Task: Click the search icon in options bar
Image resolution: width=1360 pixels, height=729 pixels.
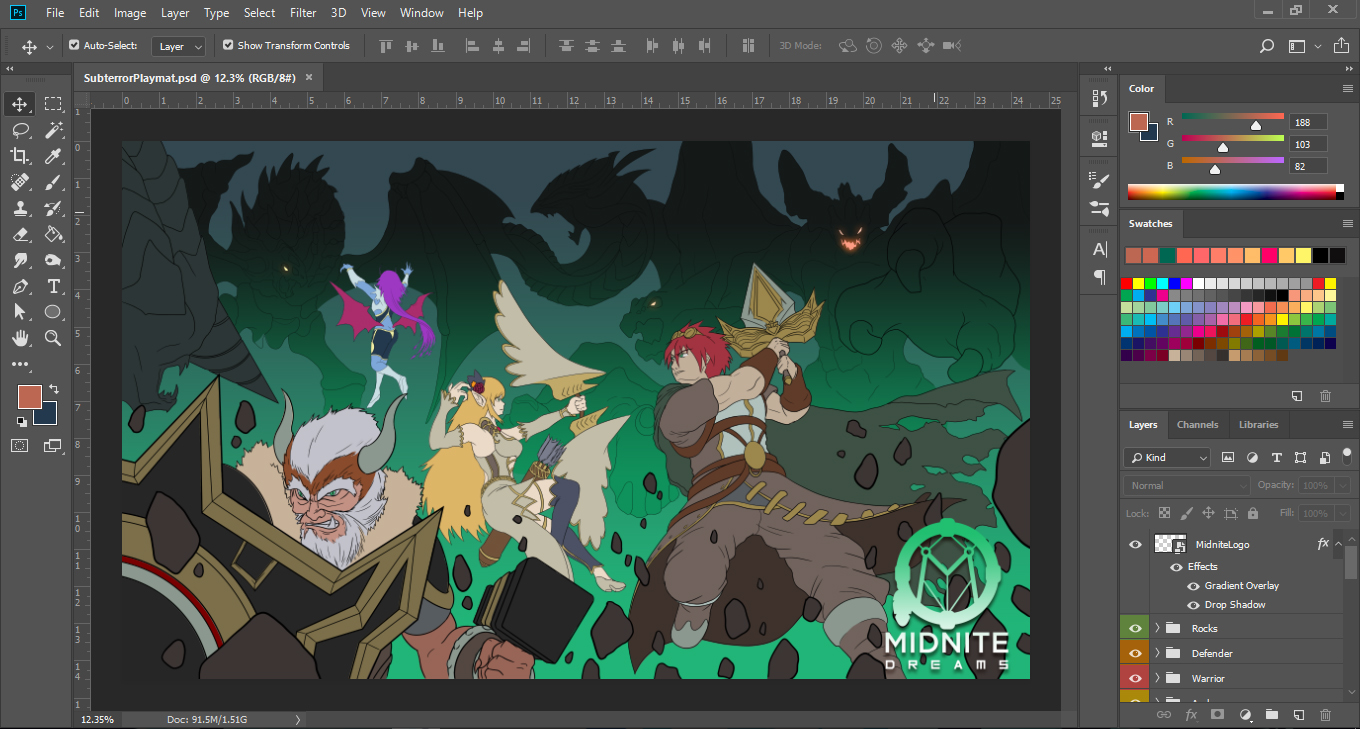Action: coord(1266,46)
